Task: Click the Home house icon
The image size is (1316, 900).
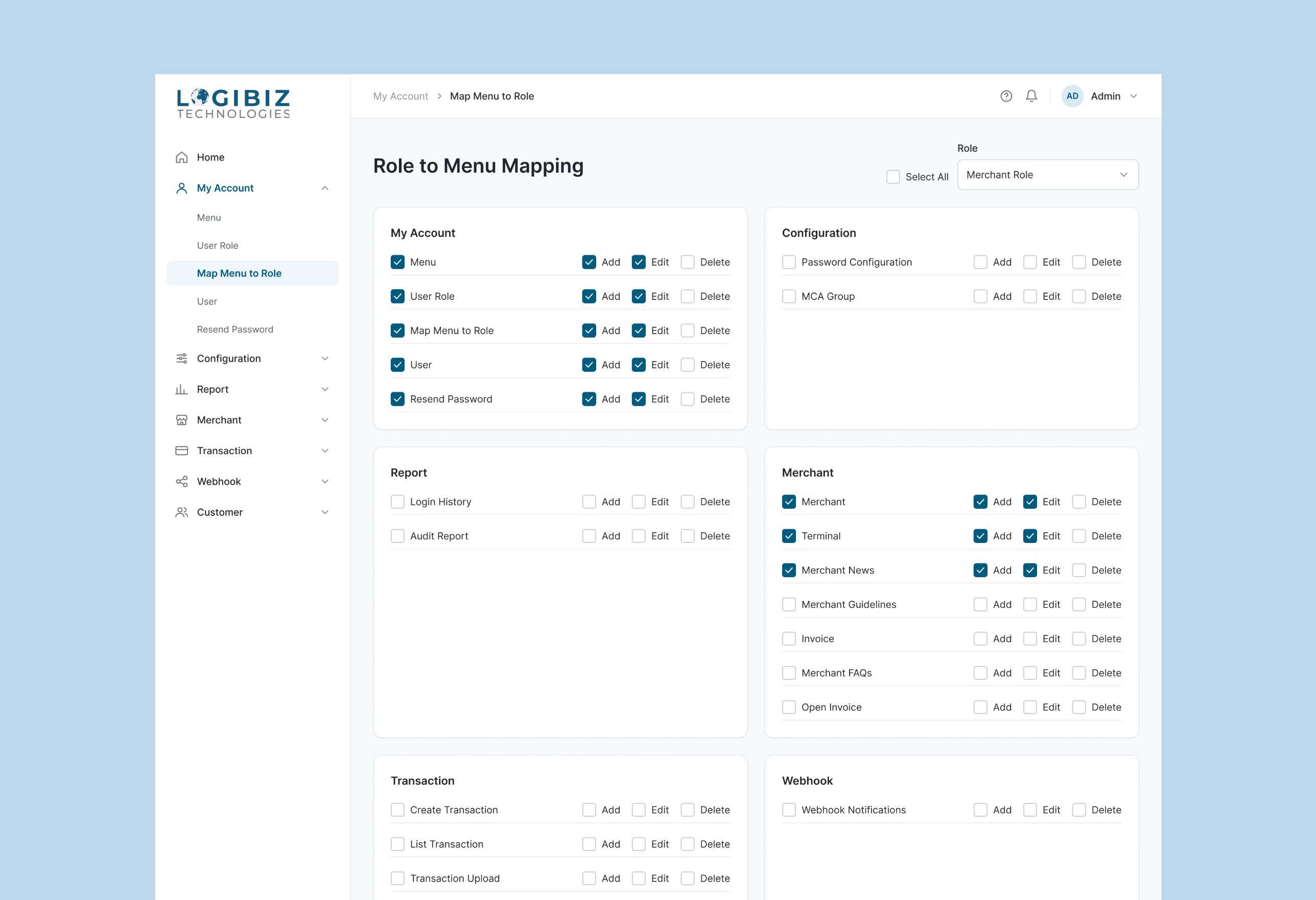Action: (181, 157)
